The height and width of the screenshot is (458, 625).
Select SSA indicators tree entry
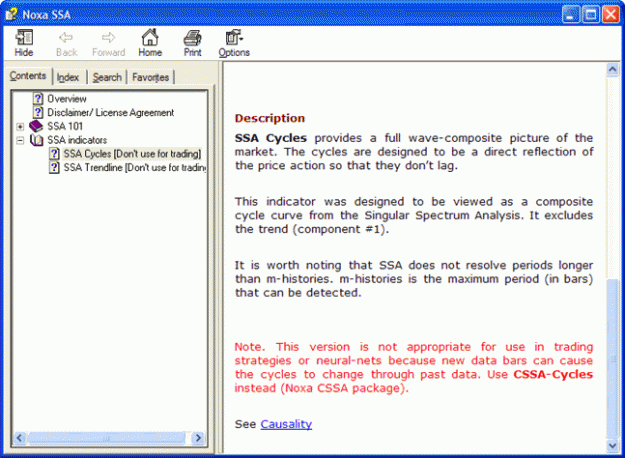tap(77, 140)
